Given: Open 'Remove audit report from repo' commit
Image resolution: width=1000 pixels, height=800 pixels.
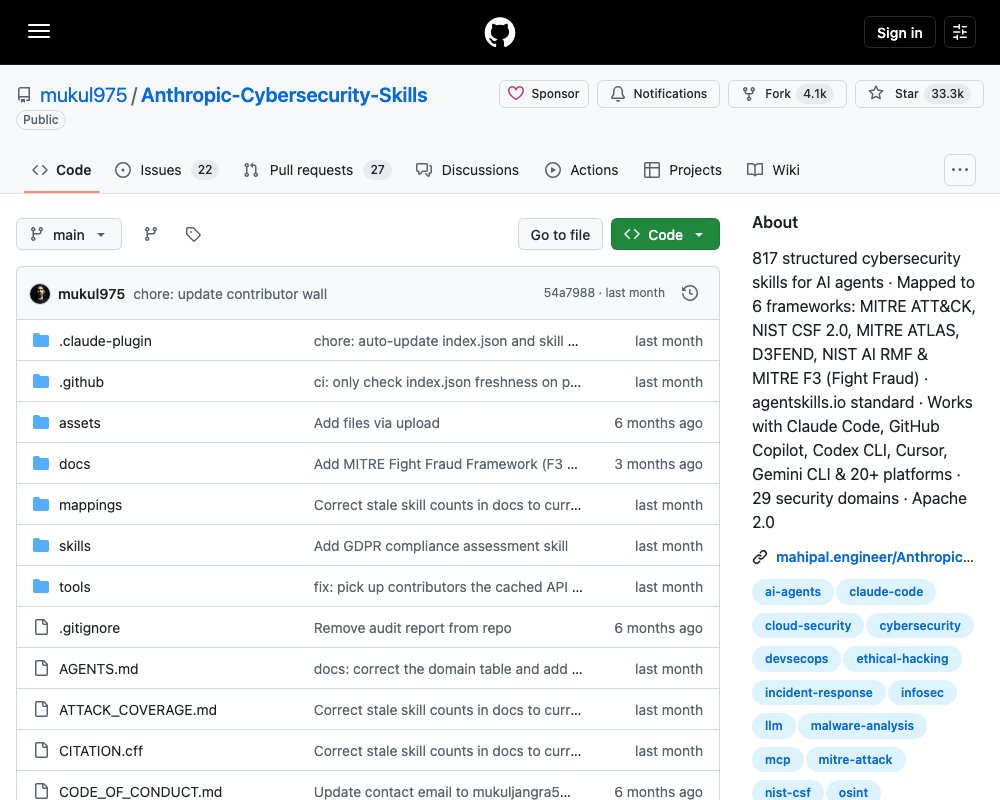Looking at the screenshot, I should pyautogui.click(x=413, y=628).
